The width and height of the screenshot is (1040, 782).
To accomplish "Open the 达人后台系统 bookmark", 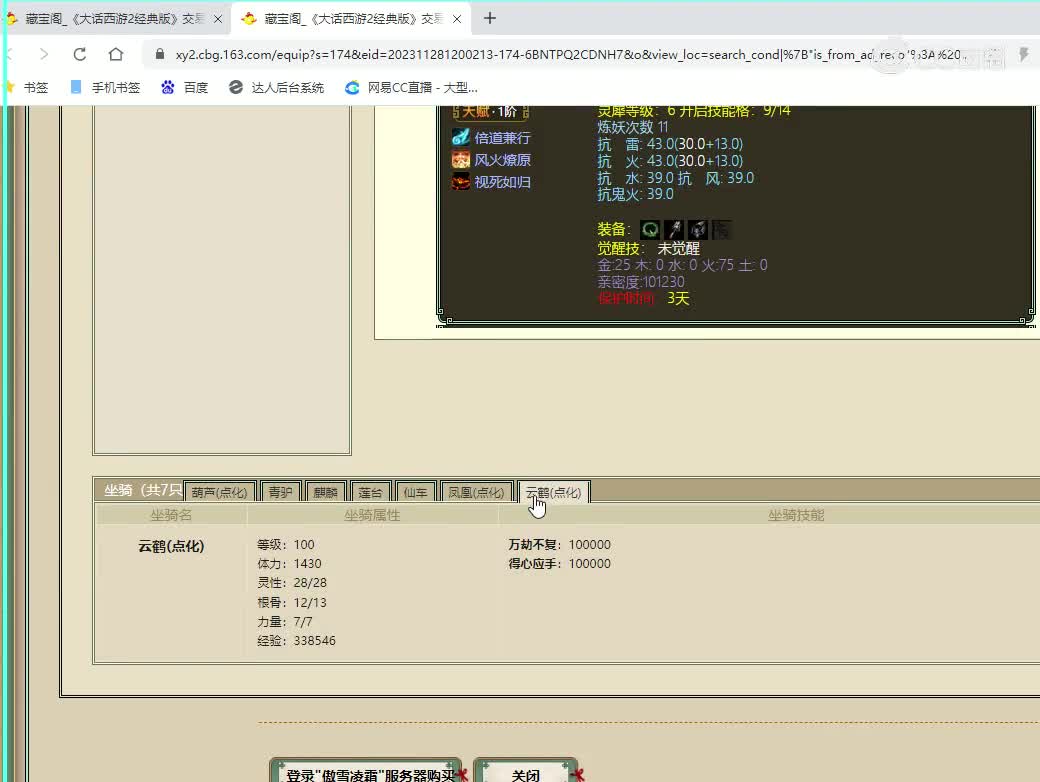I will (x=277, y=88).
